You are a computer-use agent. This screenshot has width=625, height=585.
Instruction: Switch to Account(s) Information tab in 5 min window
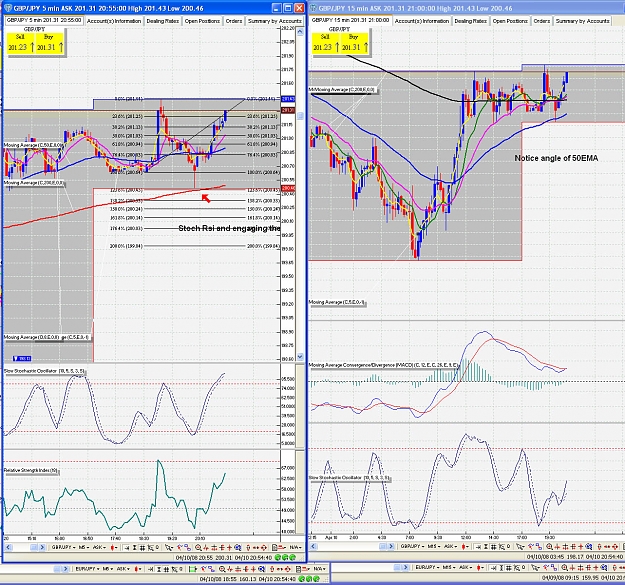[114, 21]
